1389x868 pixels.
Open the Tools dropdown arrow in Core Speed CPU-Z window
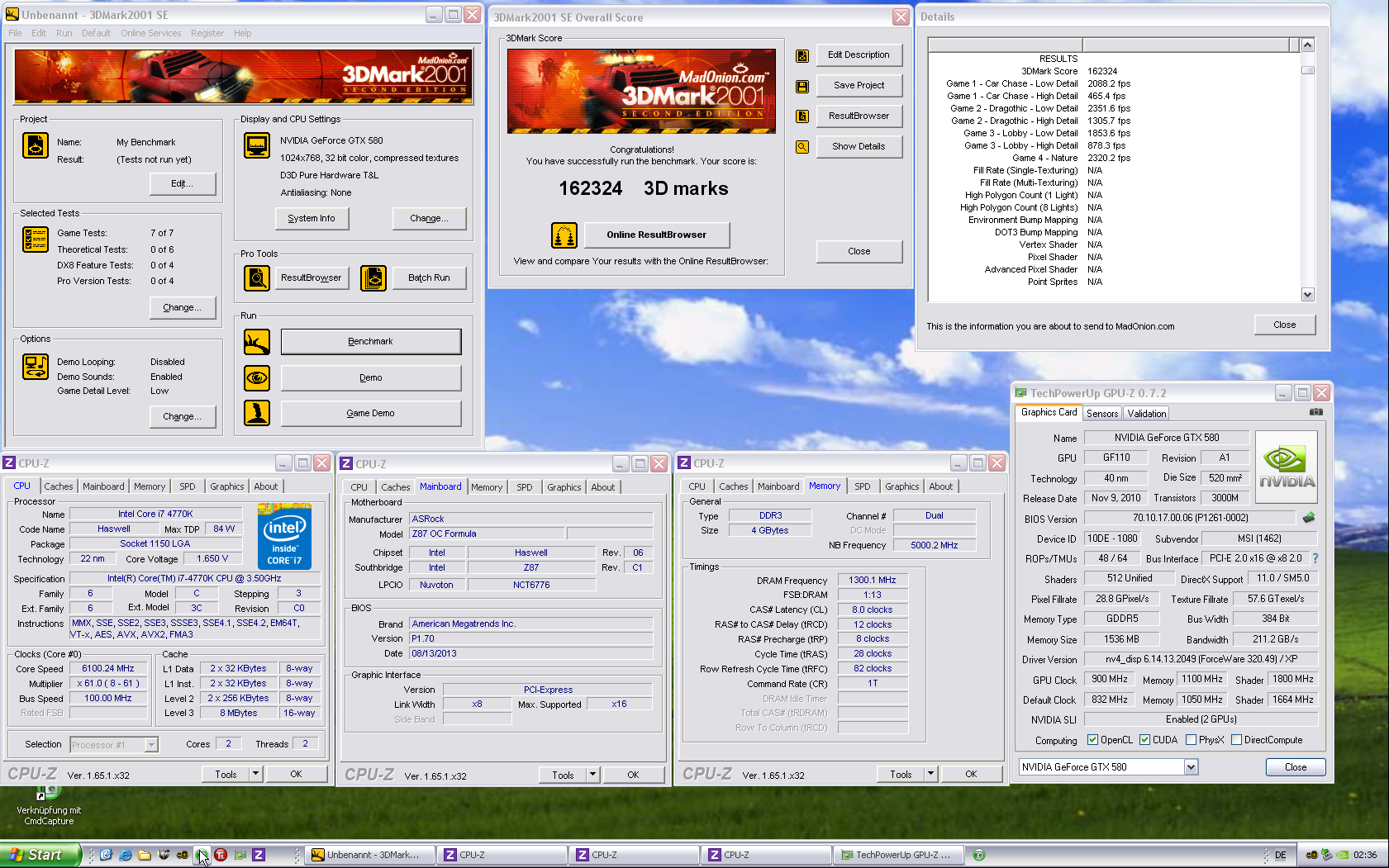pos(255,774)
